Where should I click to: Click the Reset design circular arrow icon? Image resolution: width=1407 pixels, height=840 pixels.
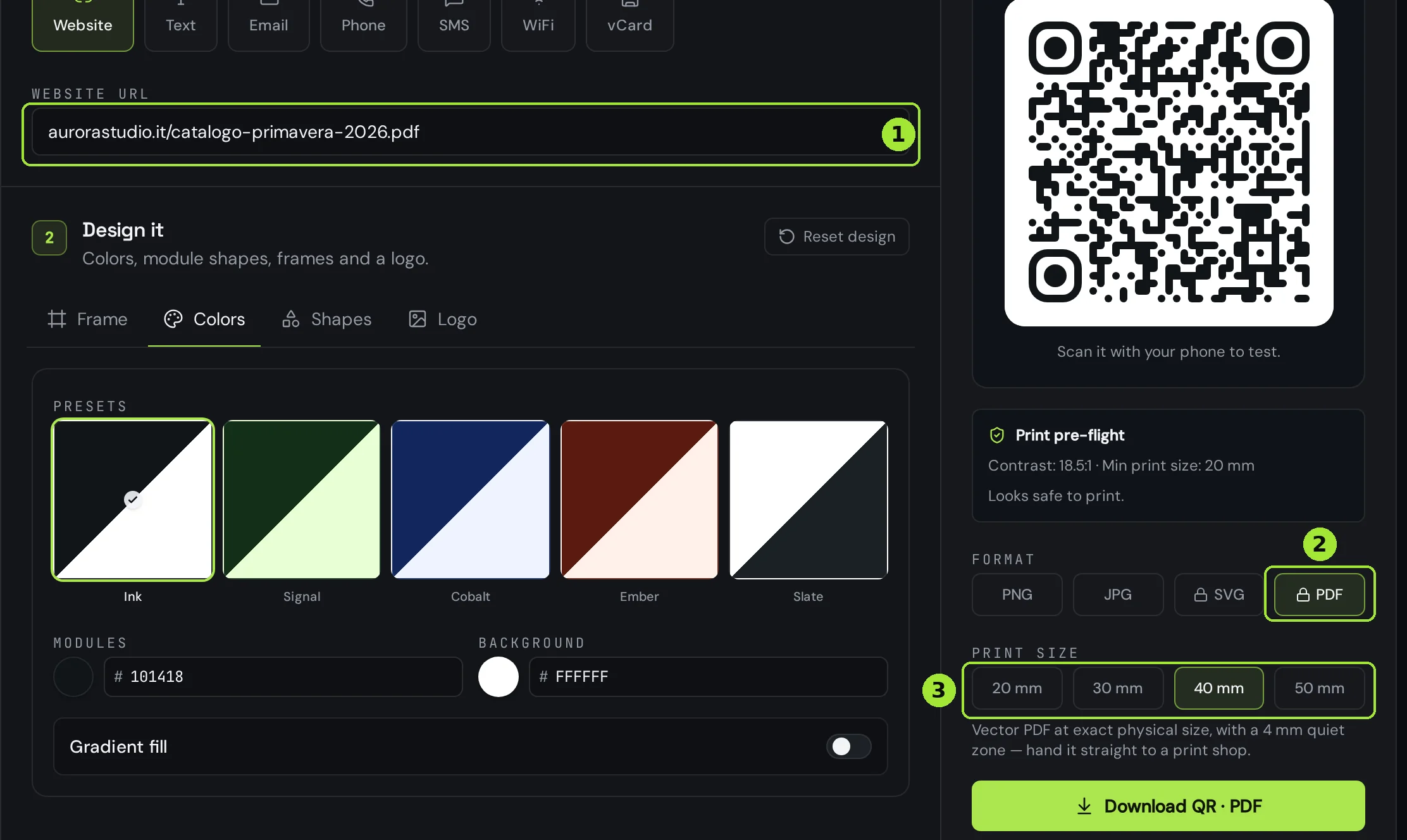tap(786, 237)
